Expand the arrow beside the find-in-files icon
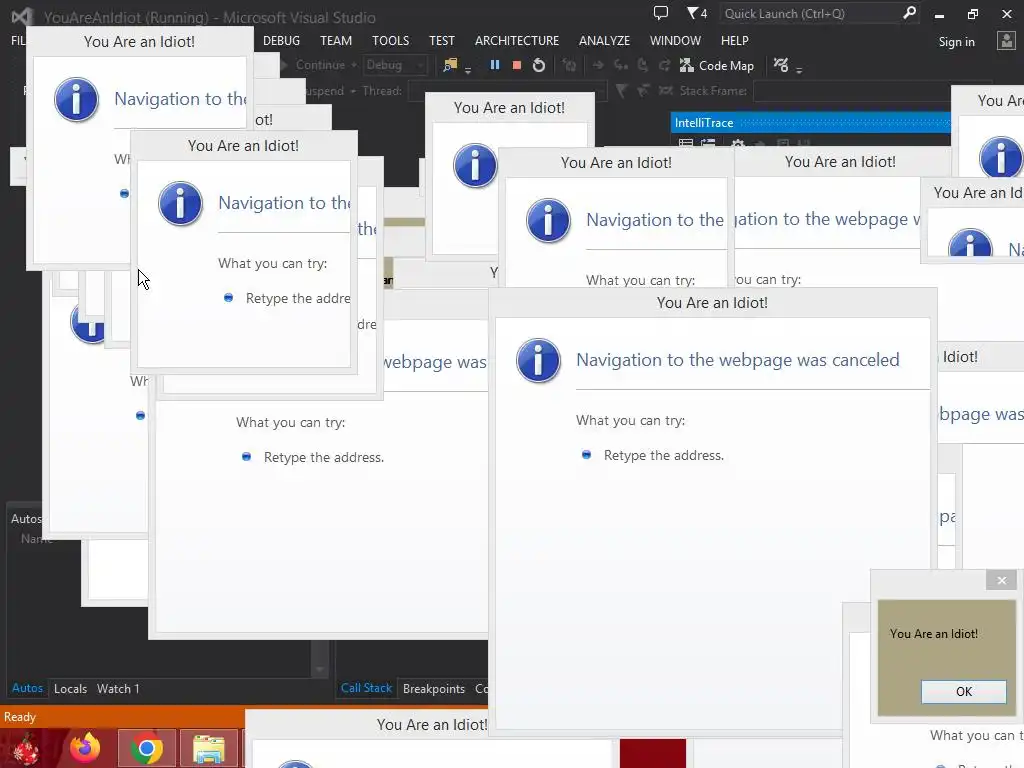The width and height of the screenshot is (1024, 768). click(468, 69)
